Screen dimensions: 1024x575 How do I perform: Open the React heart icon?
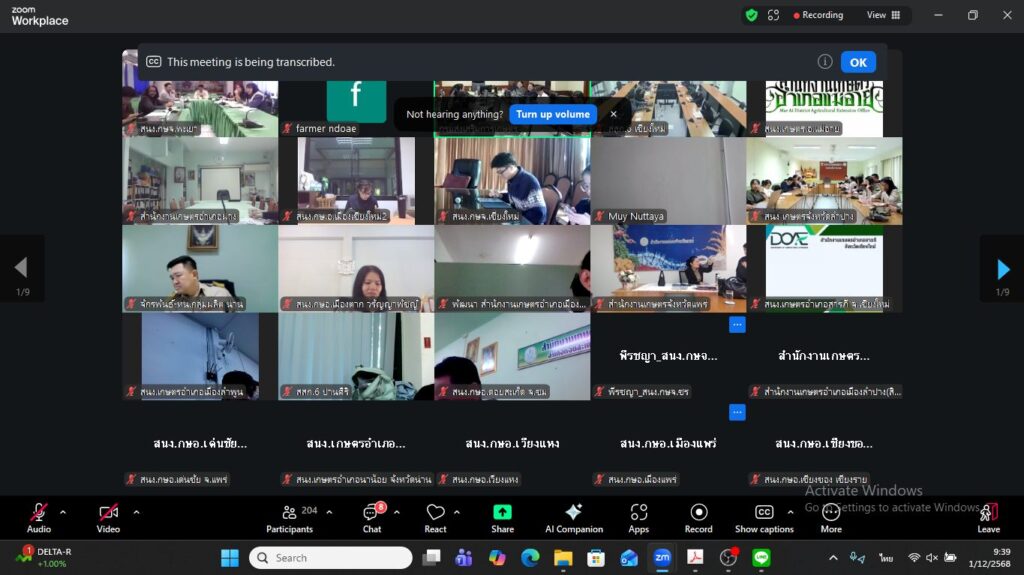[x=435, y=516]
